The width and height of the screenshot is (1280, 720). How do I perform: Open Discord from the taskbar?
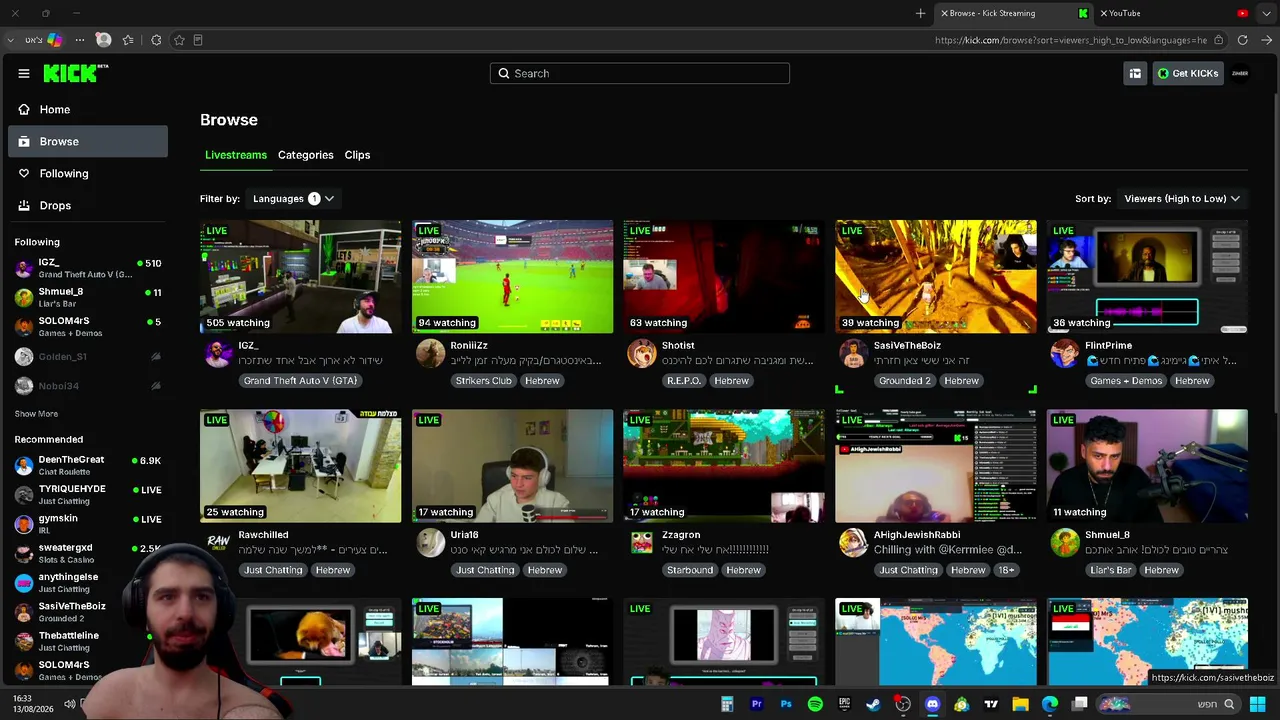click(x=932, y=704)
